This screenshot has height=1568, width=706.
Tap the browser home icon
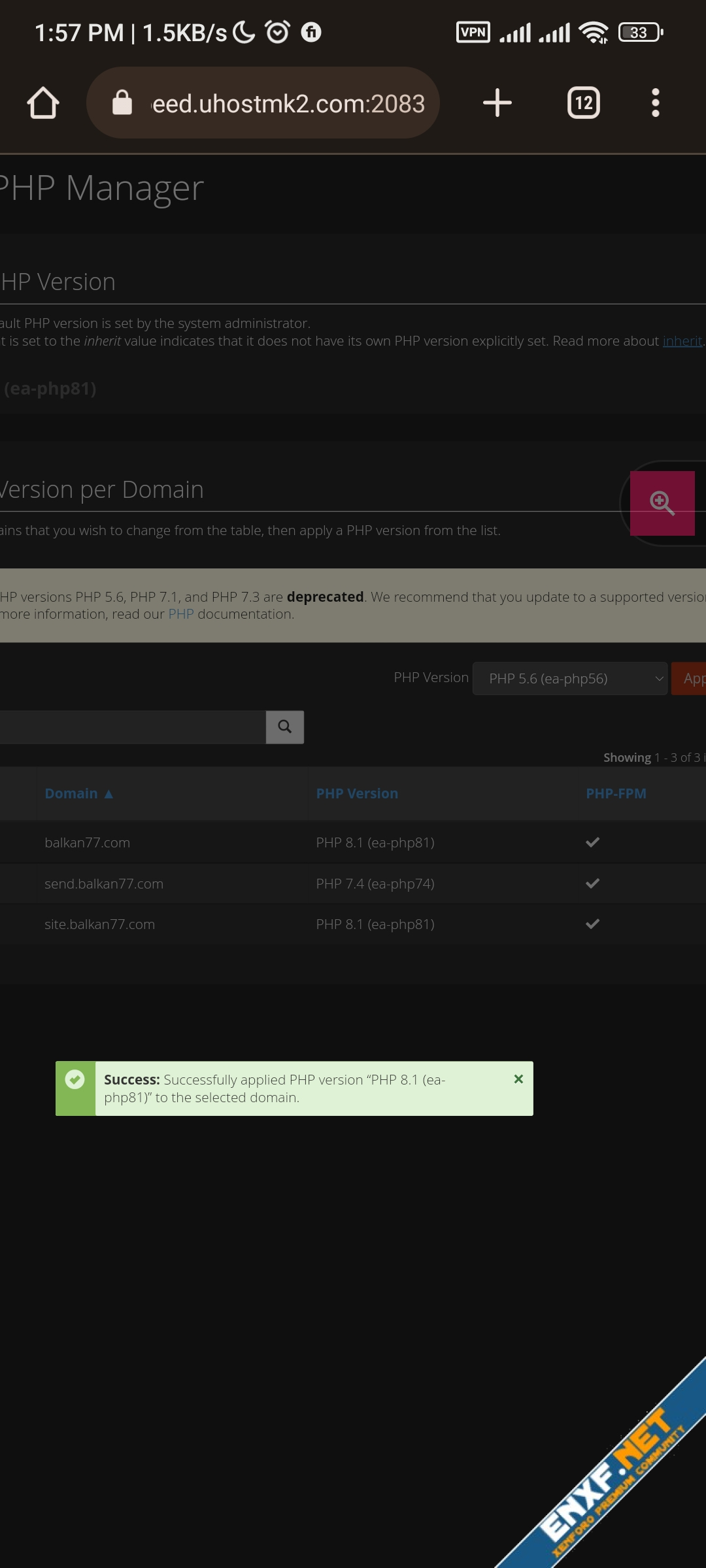click(x=43, y=103)
